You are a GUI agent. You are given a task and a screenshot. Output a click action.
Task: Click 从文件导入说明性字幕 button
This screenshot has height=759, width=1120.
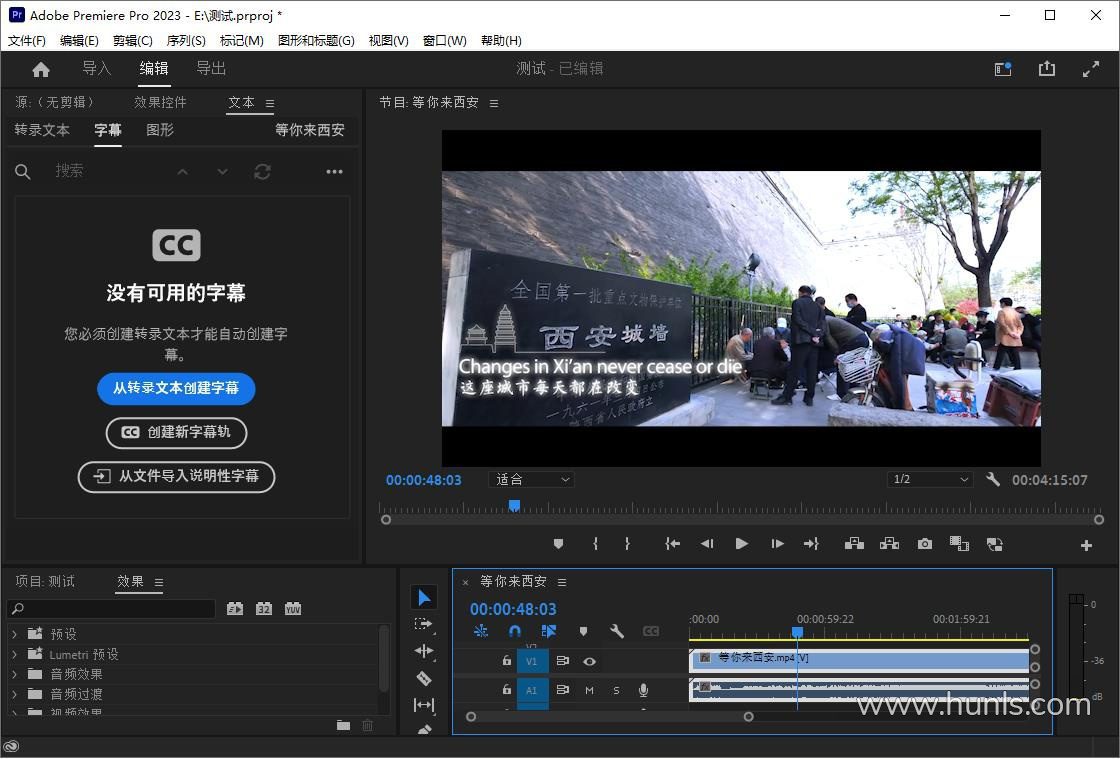[x=176, y=476]
